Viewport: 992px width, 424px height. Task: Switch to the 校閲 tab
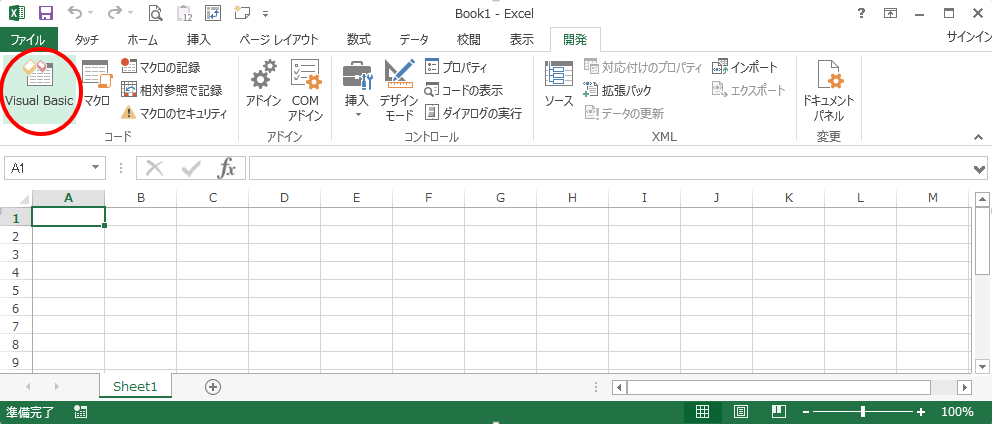[469, 39]
